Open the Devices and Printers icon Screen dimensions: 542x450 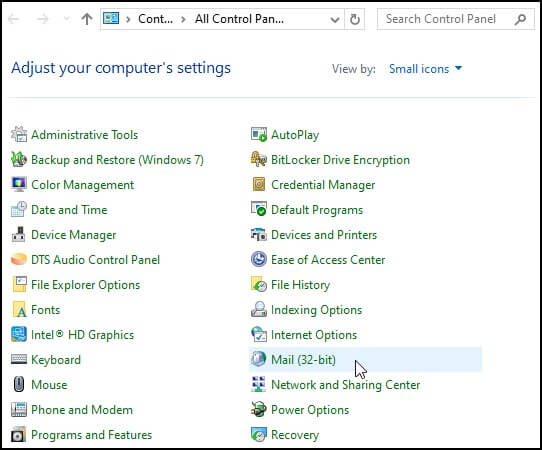coord(259,235)
